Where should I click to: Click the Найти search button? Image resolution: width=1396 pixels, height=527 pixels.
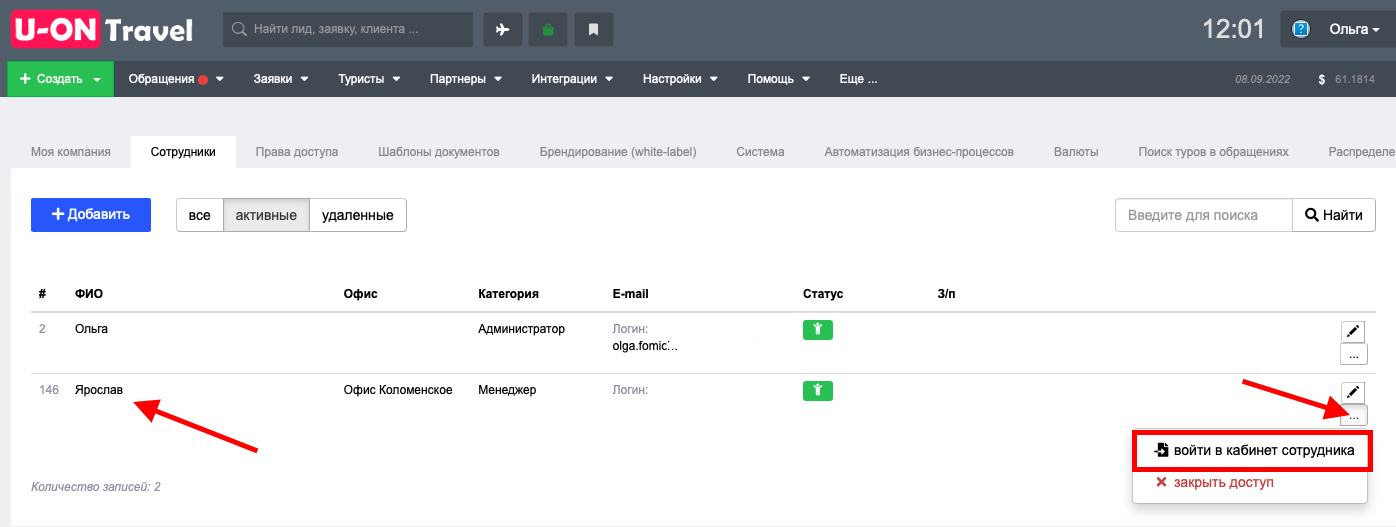coord(1334,215)
